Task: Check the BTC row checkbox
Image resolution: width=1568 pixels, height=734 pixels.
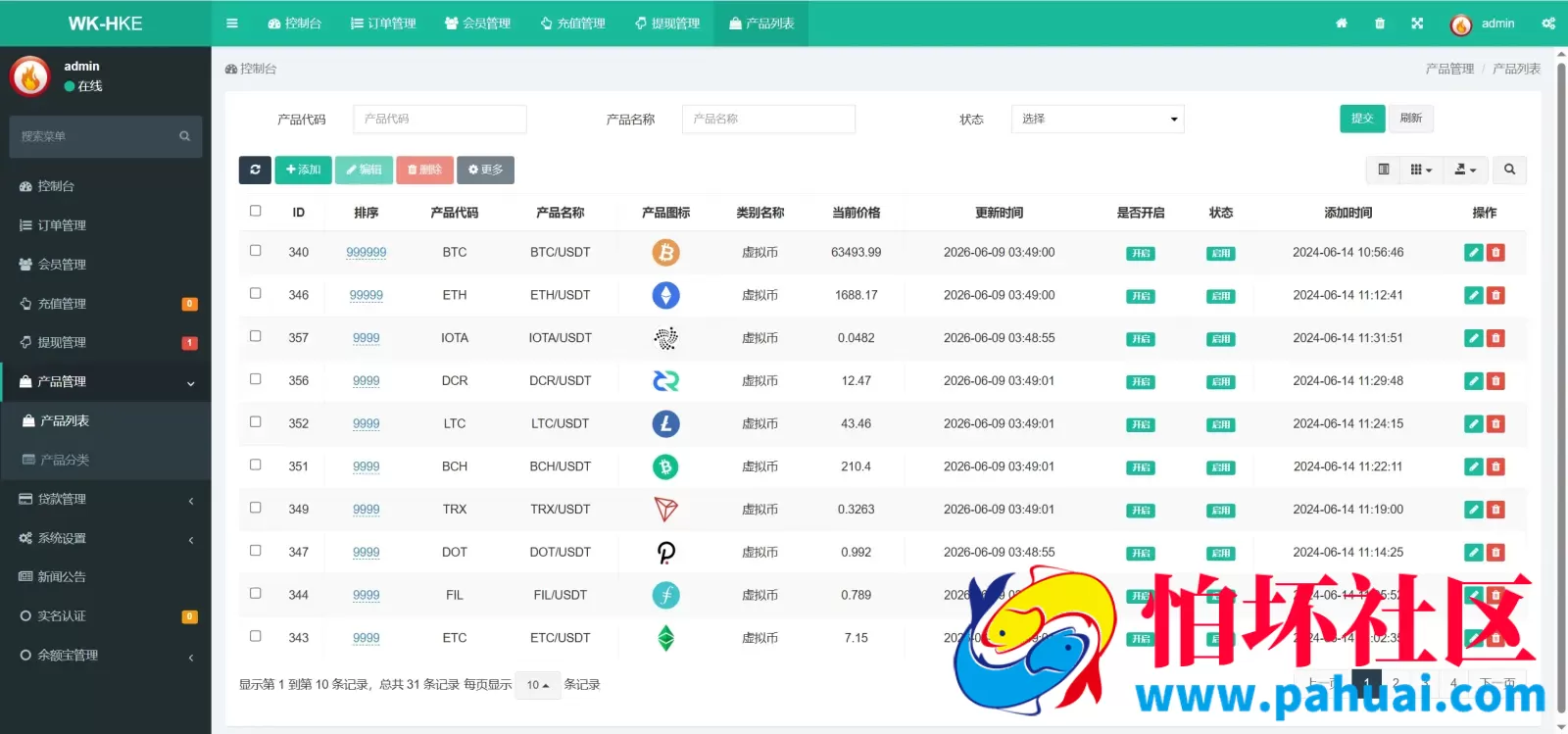Action: pyautogui.click(x=256, y=251)
